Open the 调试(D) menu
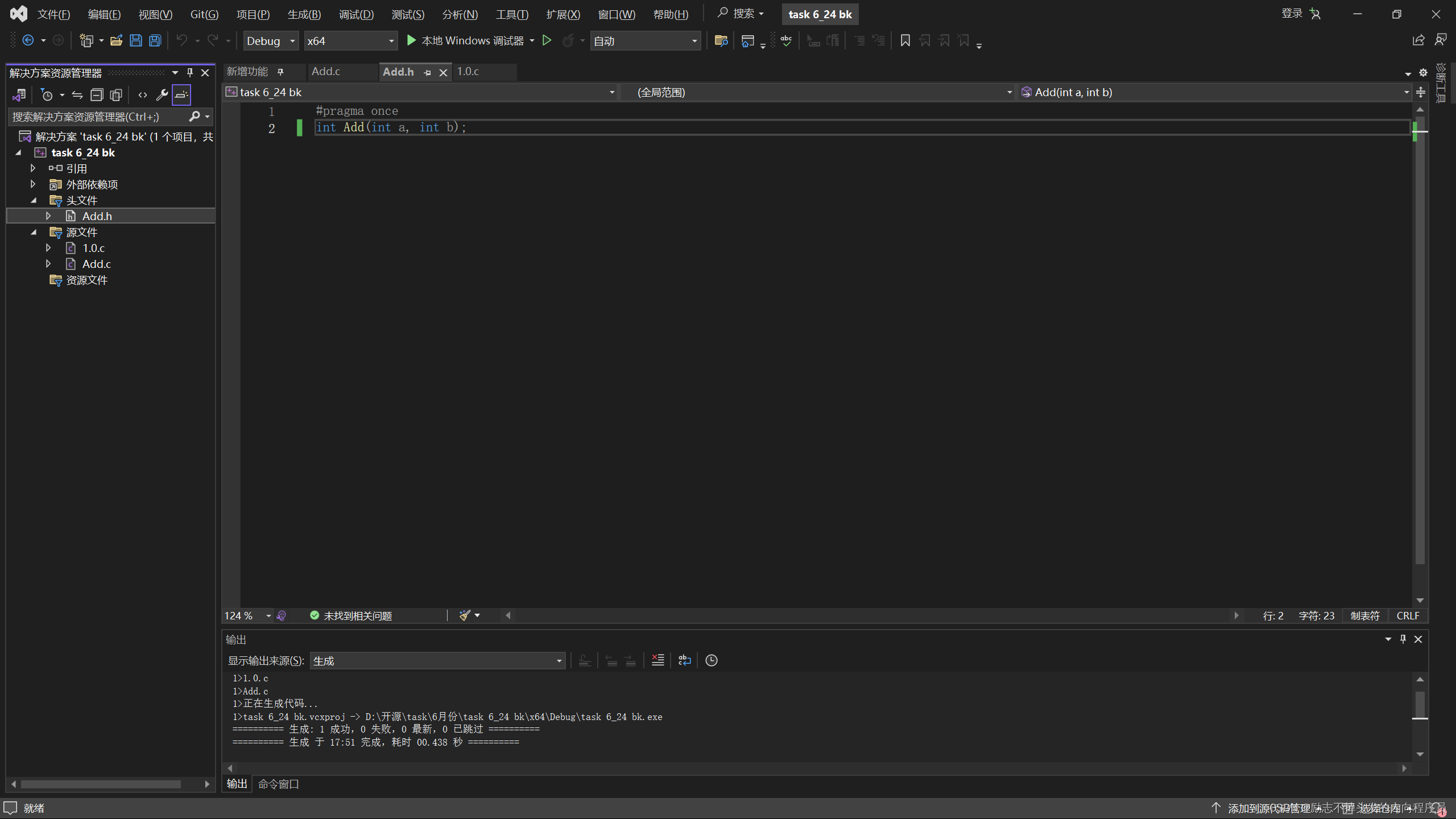The height and width of the screenshot is (819, 1456). [x=356, y=14]
